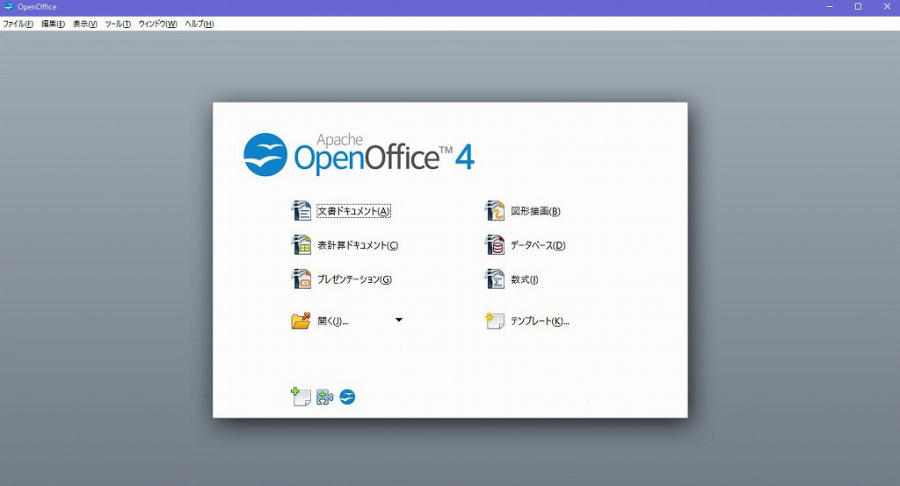
Task: Open the ファイル(F) menu
Action: click(18, 24)
